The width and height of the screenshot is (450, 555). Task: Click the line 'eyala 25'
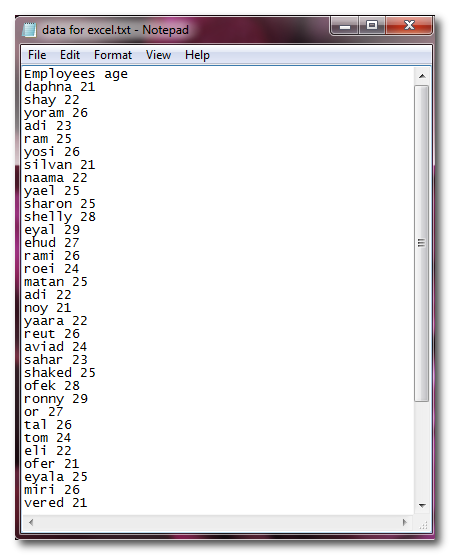tap(56, 477)
